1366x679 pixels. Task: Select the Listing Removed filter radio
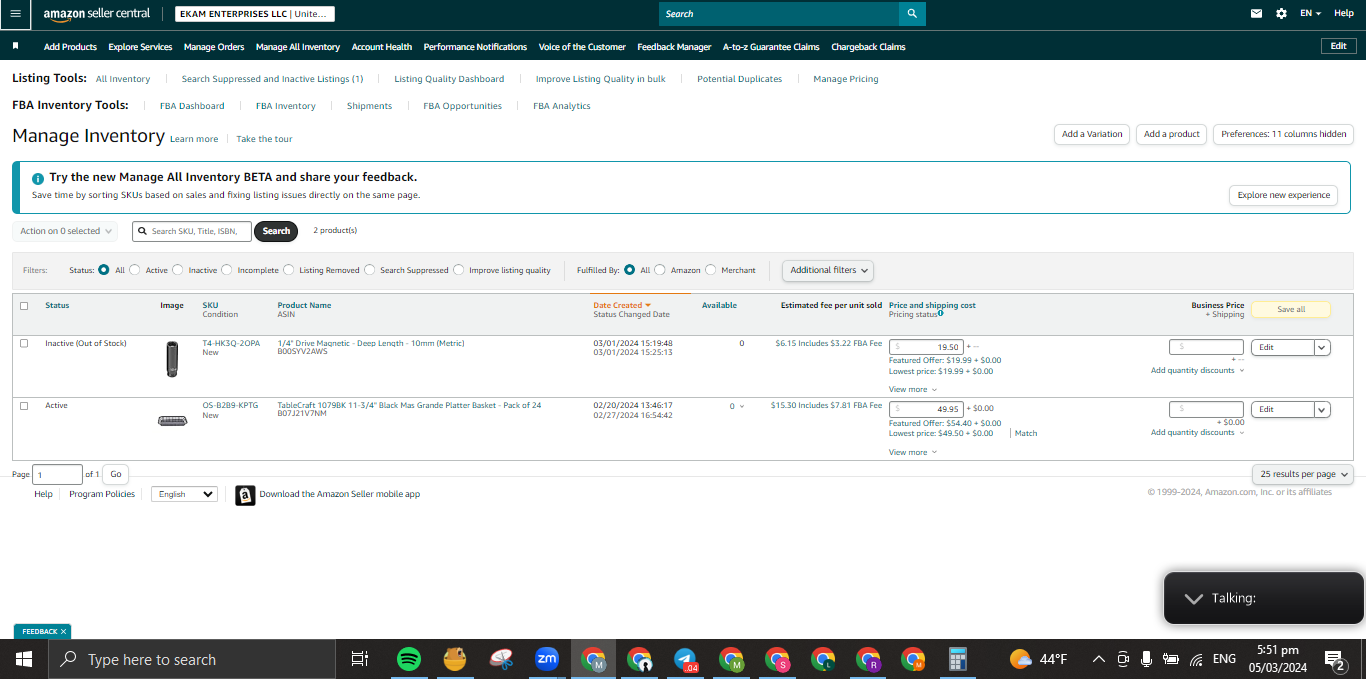tap(289, 270)
